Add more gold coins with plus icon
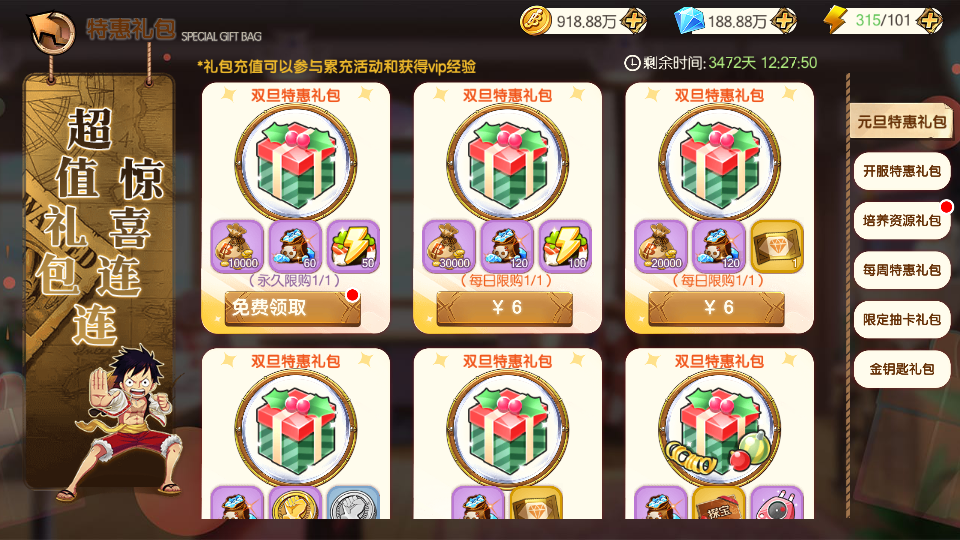The image size is (960, 540). (x=633, y=21)
